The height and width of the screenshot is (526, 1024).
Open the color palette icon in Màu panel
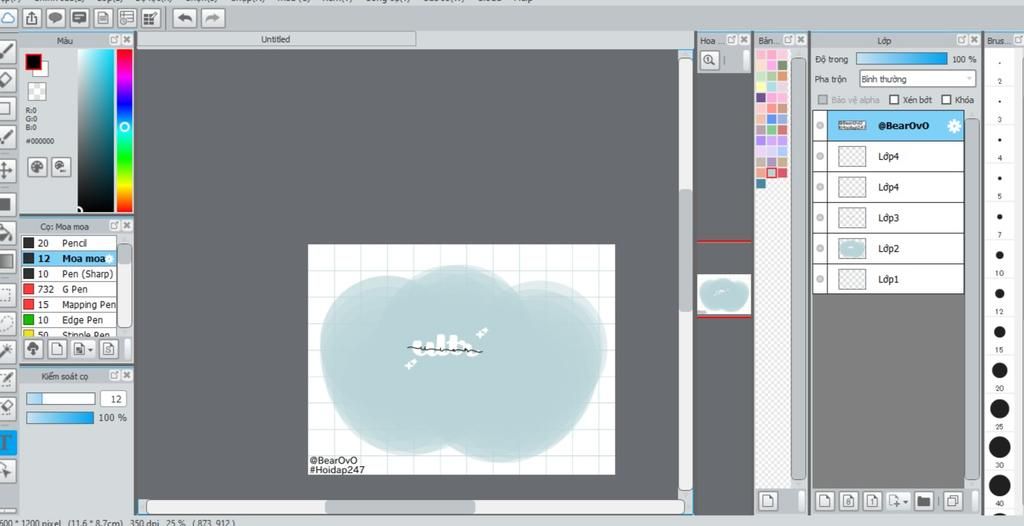point(37,167)
